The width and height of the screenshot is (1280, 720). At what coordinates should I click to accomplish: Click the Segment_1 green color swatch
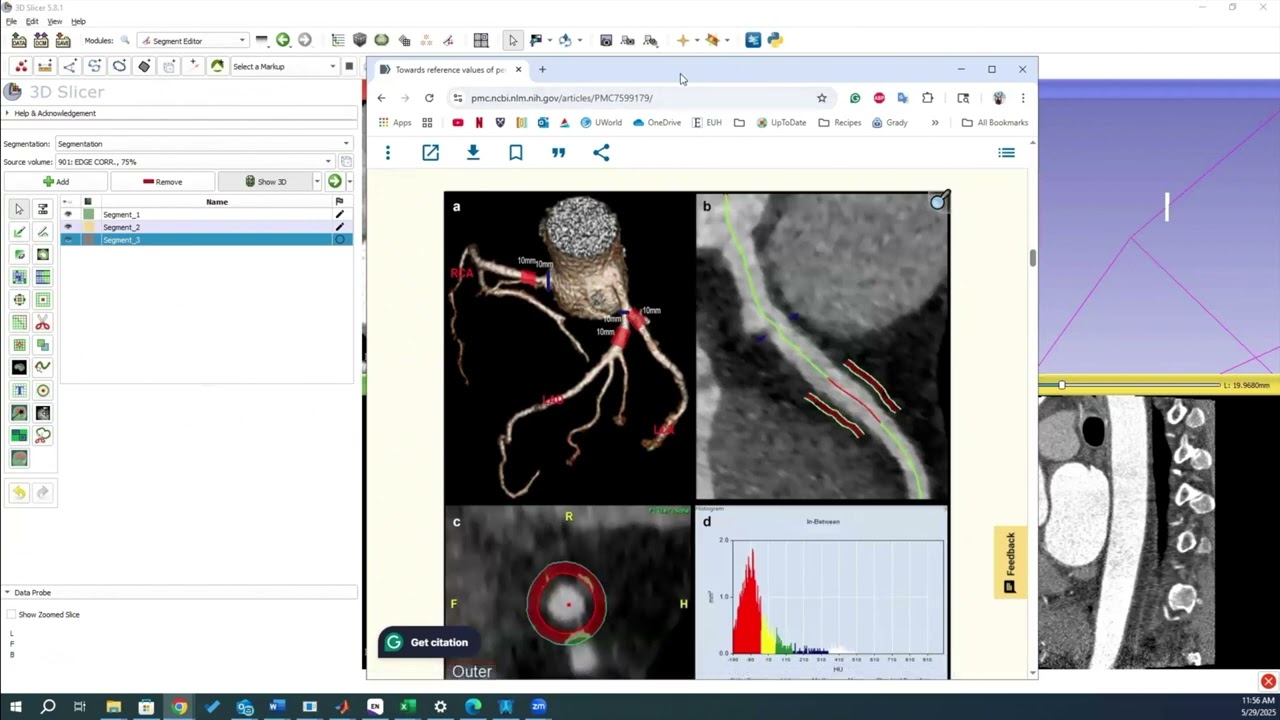tap(89, 214)
